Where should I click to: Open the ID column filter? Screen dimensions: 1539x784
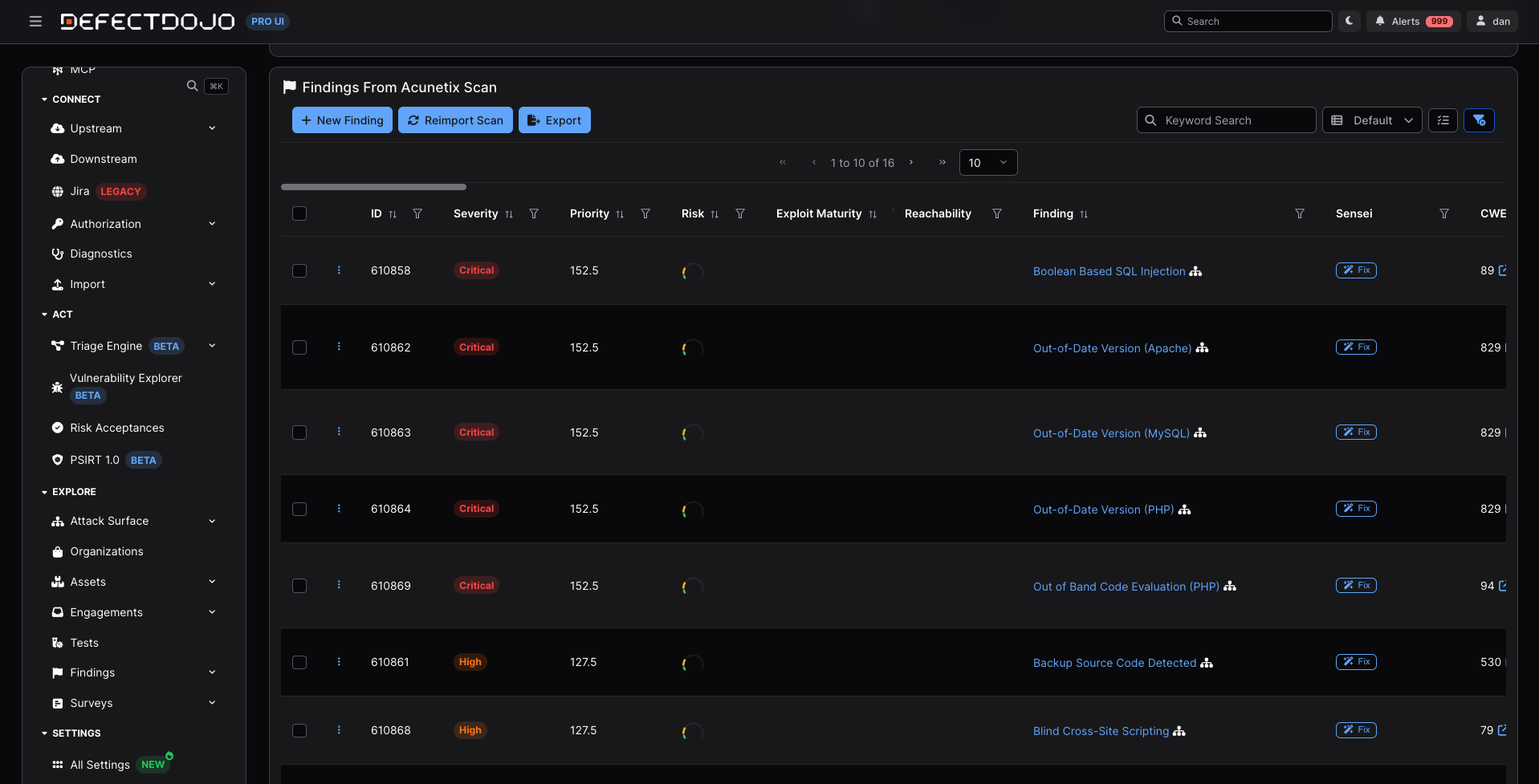click(417, 213)
